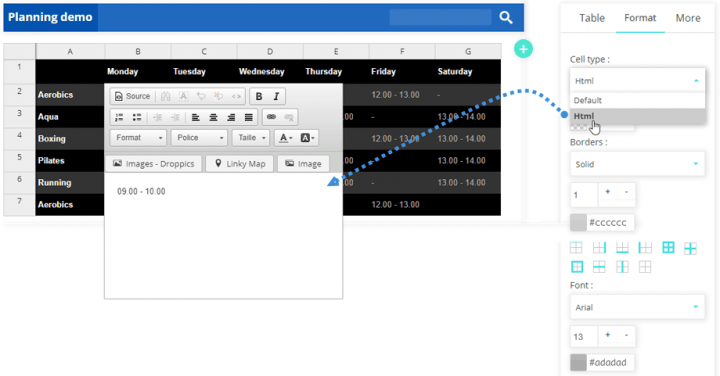Click the search magnifier icon
This screenshot has height=376, width=720.
[x=506, y=17]
